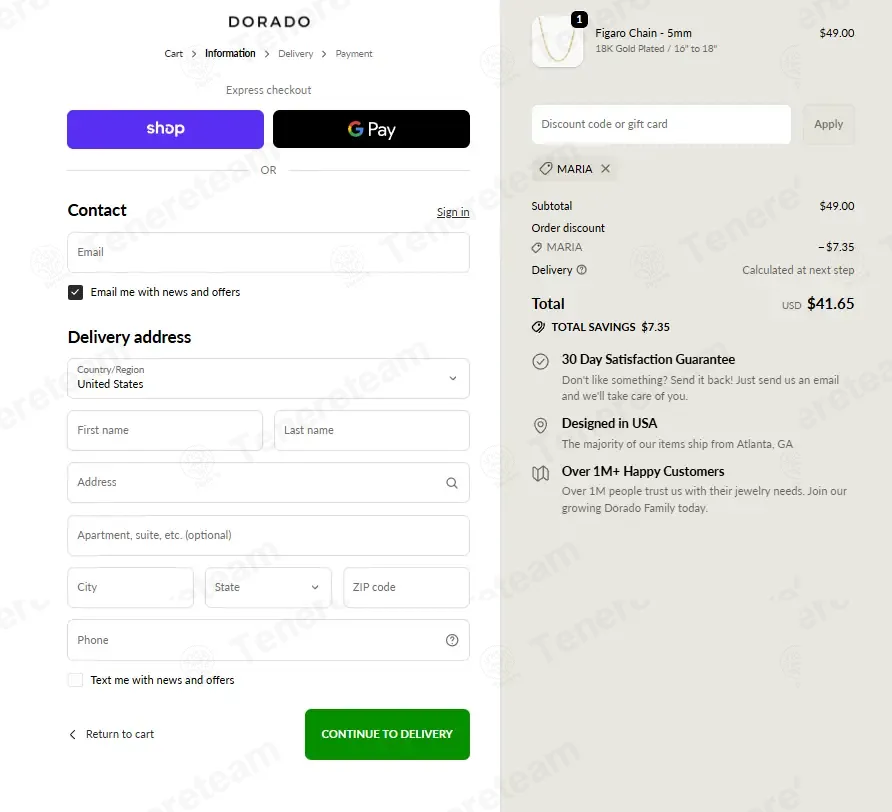Click the MARIA discount tag icon

[x=546, y=168]
